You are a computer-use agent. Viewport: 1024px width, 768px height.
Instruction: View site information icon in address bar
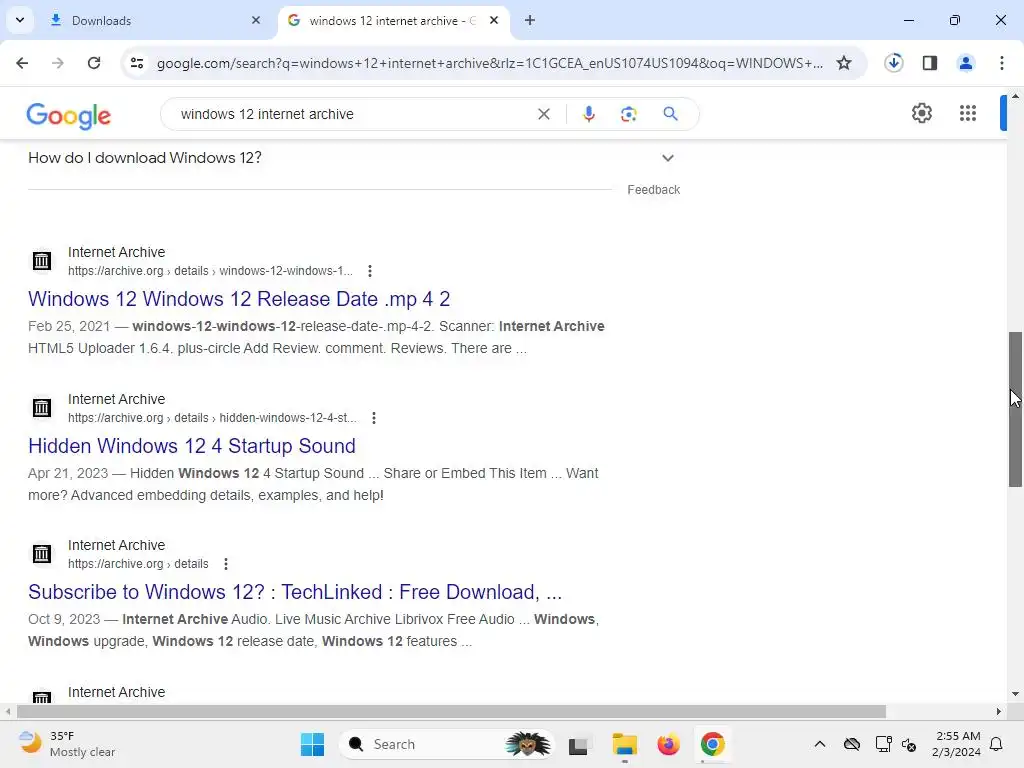tap(137, 63)
